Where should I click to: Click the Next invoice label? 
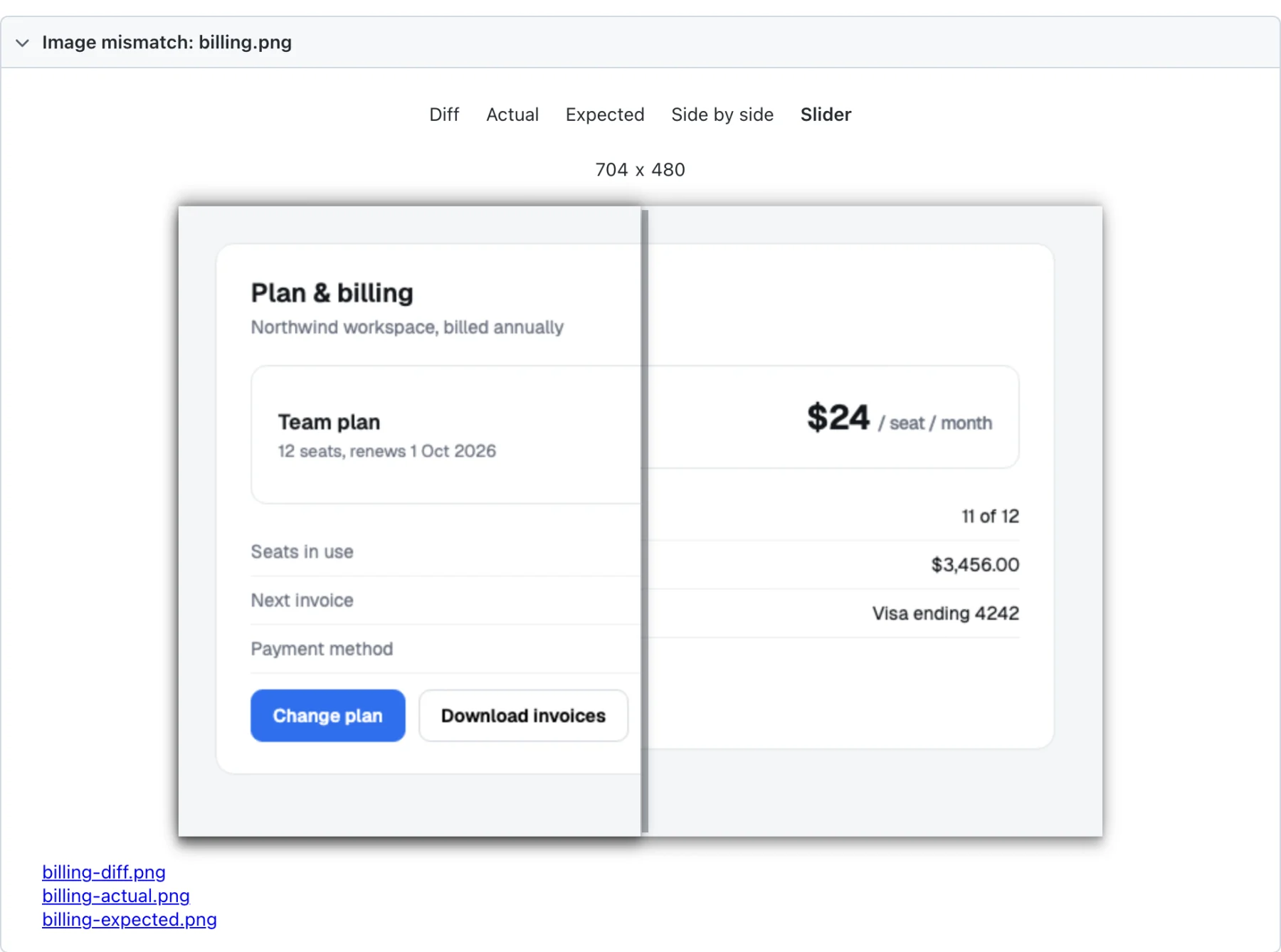tap(302, 600)
